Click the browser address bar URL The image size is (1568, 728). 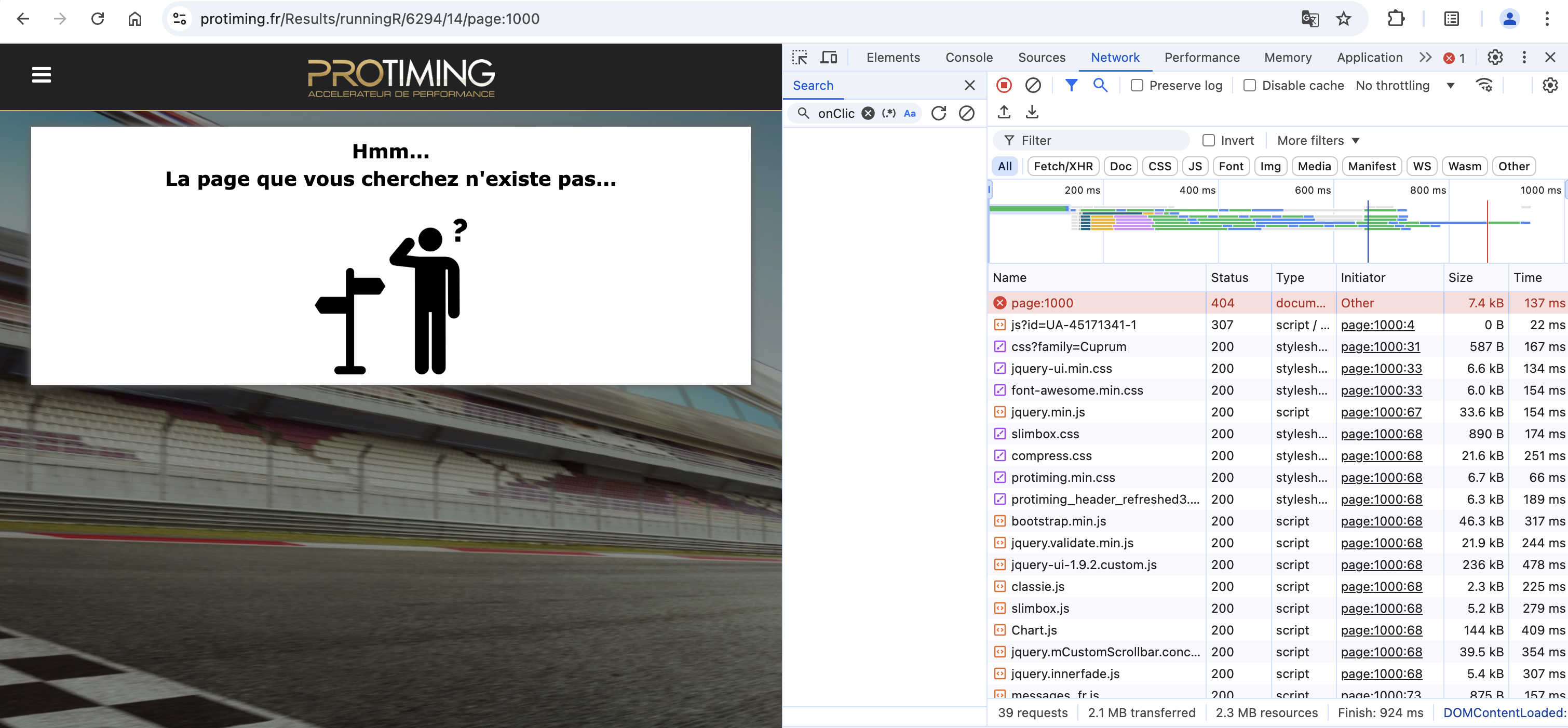coord(370,19)
